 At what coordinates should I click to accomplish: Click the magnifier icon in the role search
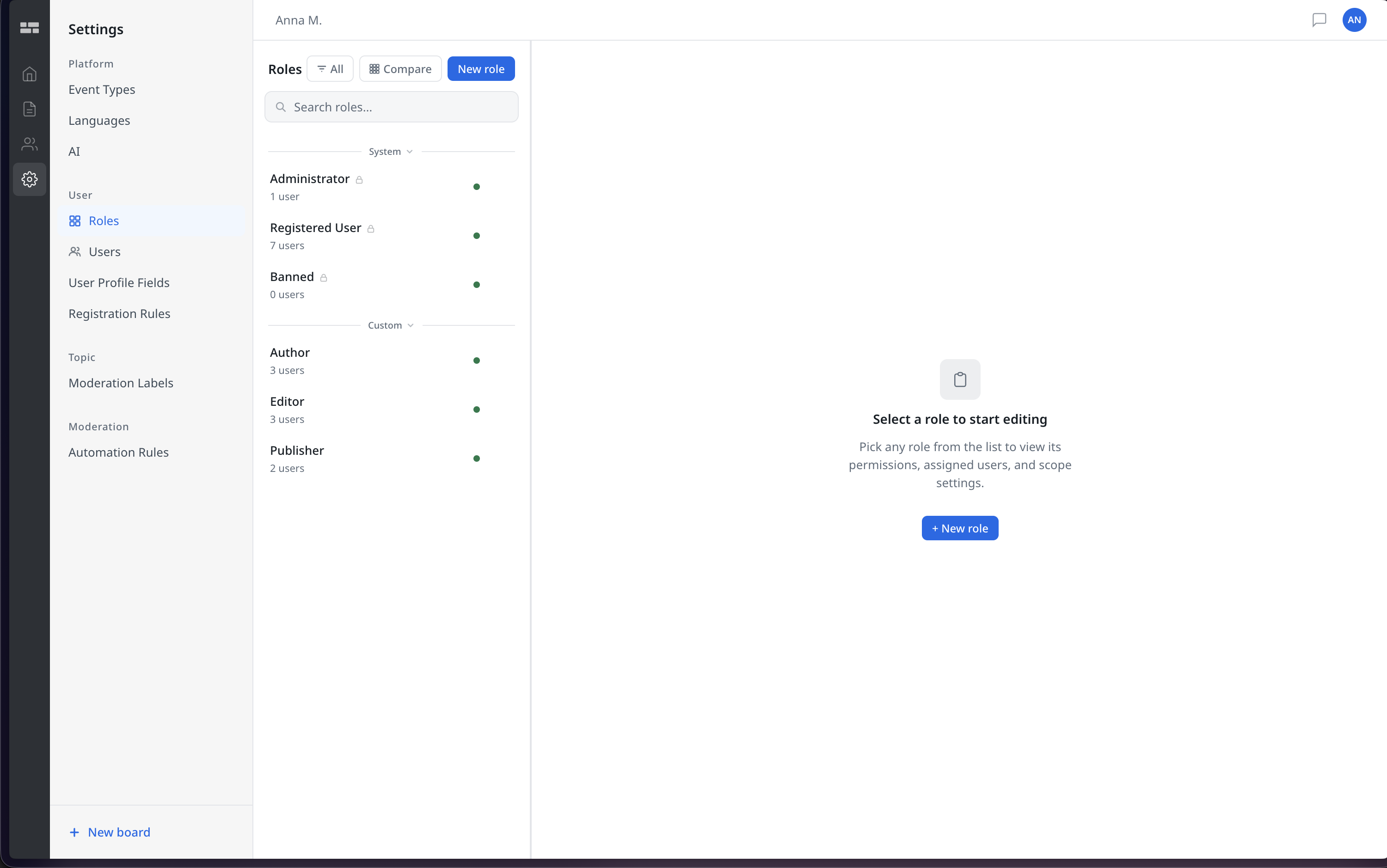pos(281,107)
